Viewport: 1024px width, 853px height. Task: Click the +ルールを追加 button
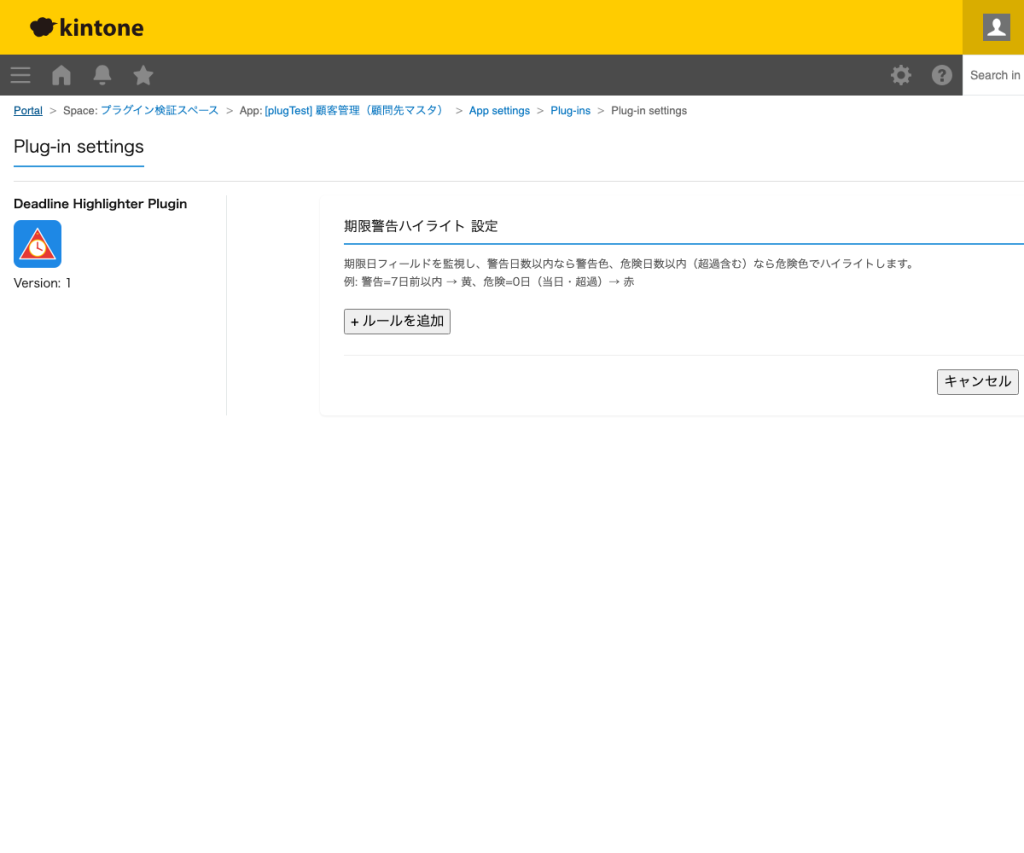click(x=397, y=321)
